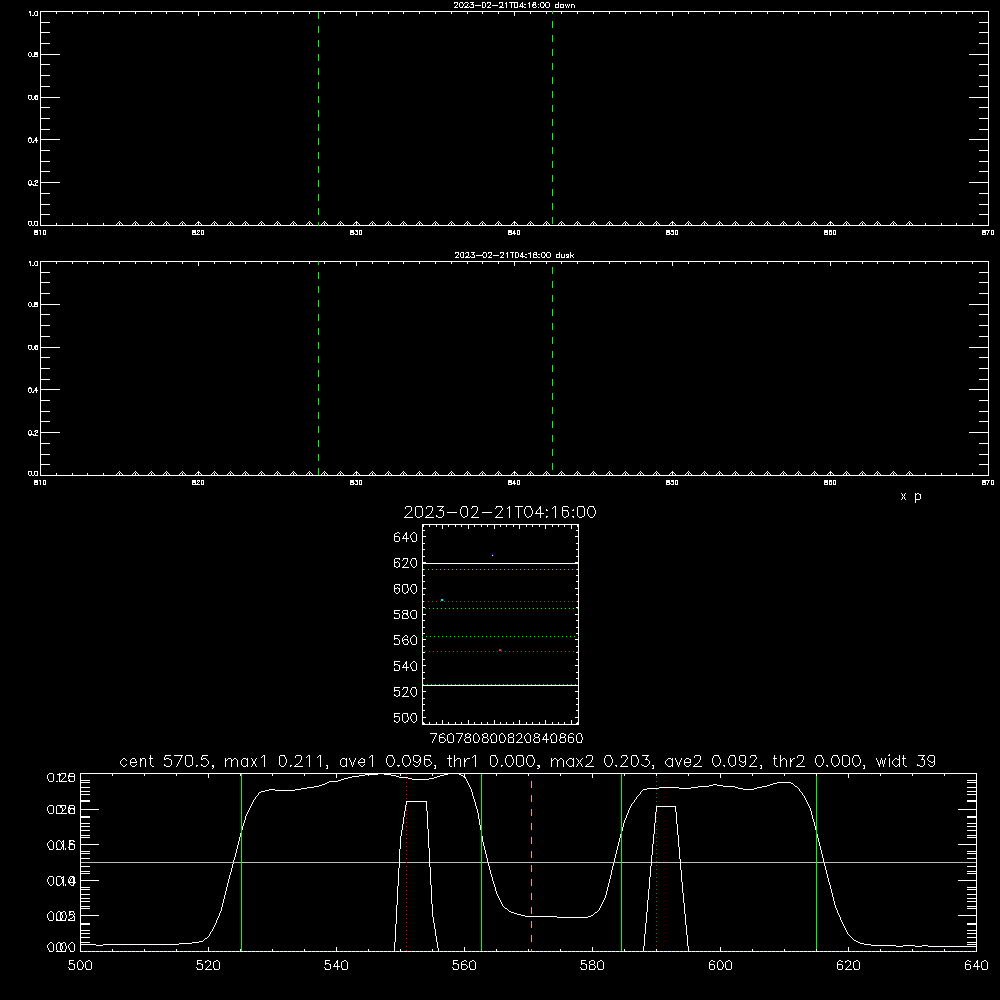Click the horizontal white threshold line in bottom plot
Image resolution: width=1000 pixels, height=1000 pixels.
pyautogui.click(x=528, y=862)
